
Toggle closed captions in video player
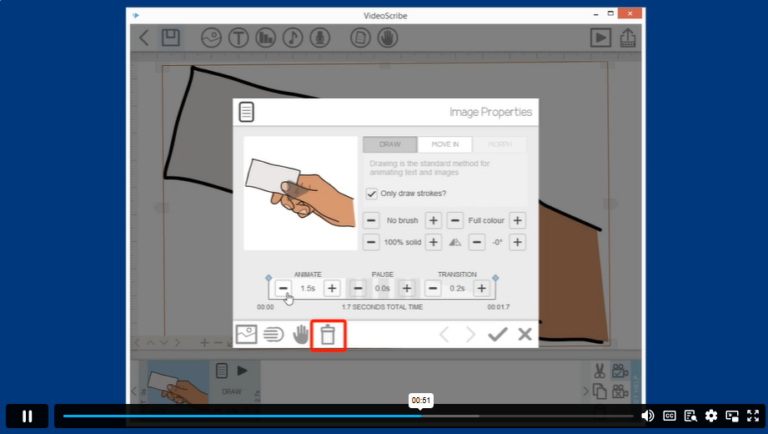(669, 416)
